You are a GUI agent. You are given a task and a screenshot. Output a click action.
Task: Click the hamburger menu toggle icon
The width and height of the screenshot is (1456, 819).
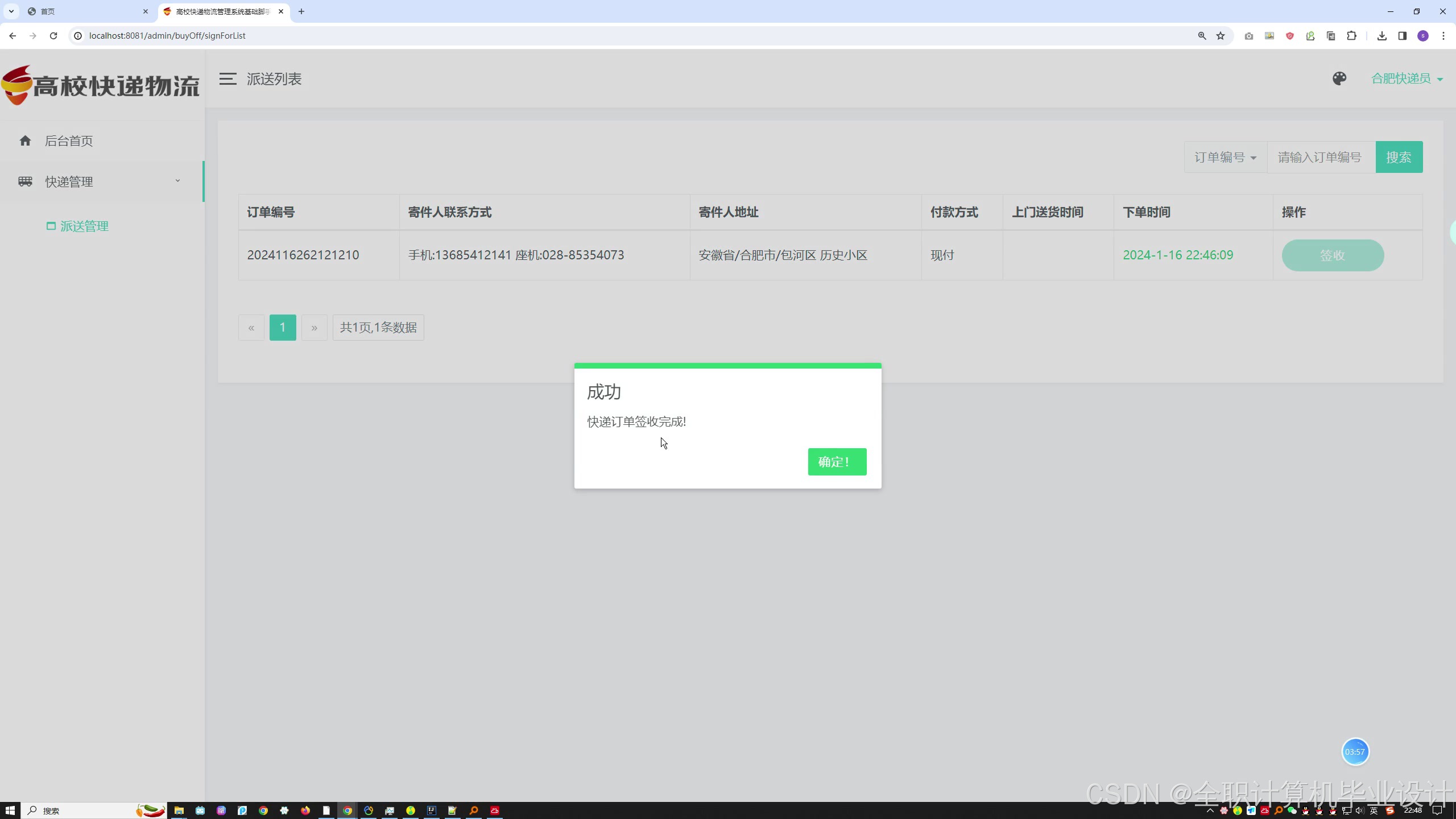(227, 79)
